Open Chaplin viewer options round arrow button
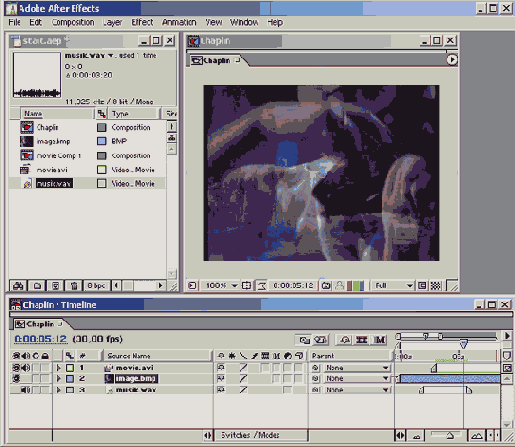This screenshot has width=515, height=447. (x=452, y=60)
